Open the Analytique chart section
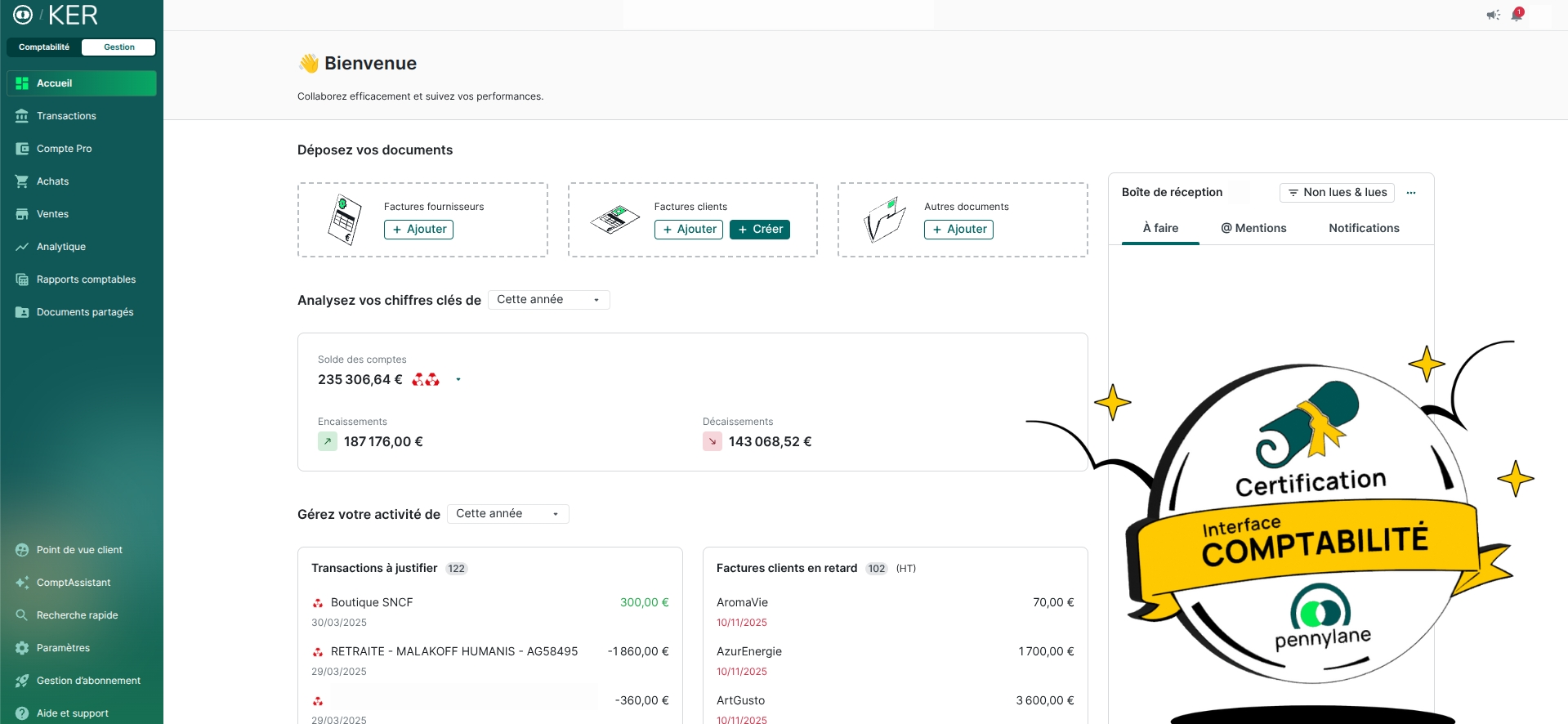The height and width of the screenshot is (724, 1568). pos(60,247)
